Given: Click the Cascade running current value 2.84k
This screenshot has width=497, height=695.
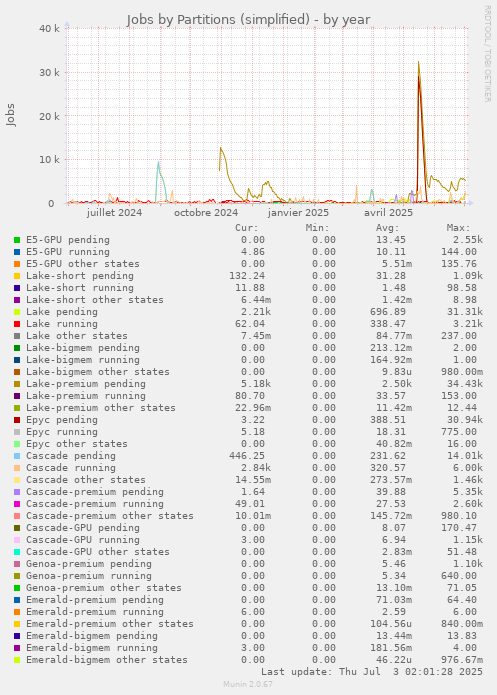Looking at the screenshot, I should [256, 468].
